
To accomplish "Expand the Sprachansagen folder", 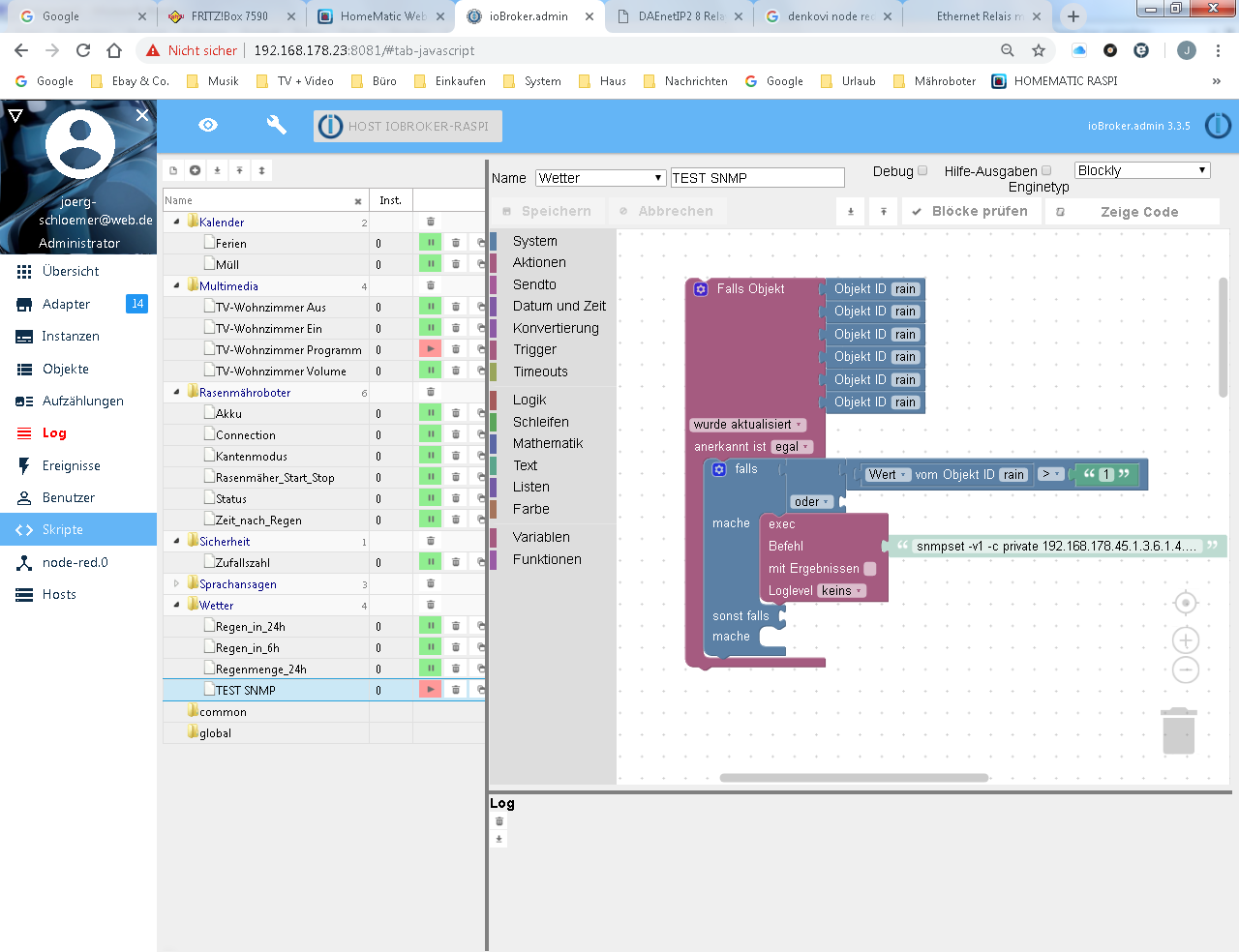I will [x=177, y=583].
